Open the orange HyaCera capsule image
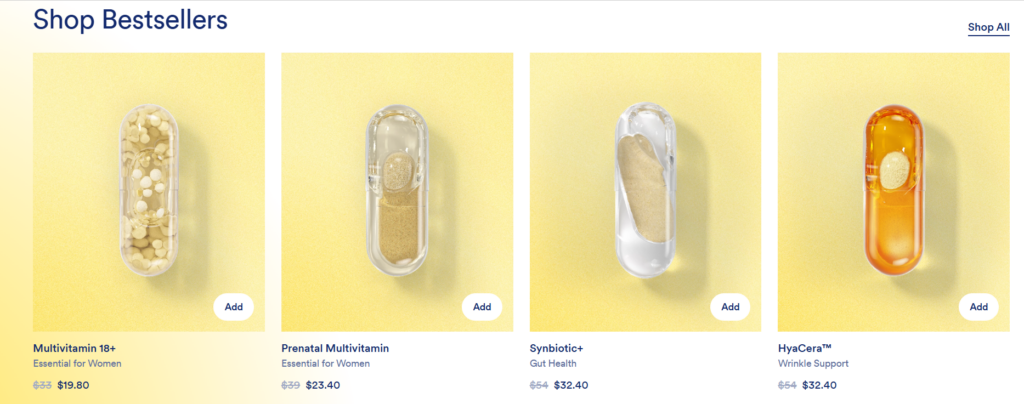The image size is (1024, 404). pos(893,190)
